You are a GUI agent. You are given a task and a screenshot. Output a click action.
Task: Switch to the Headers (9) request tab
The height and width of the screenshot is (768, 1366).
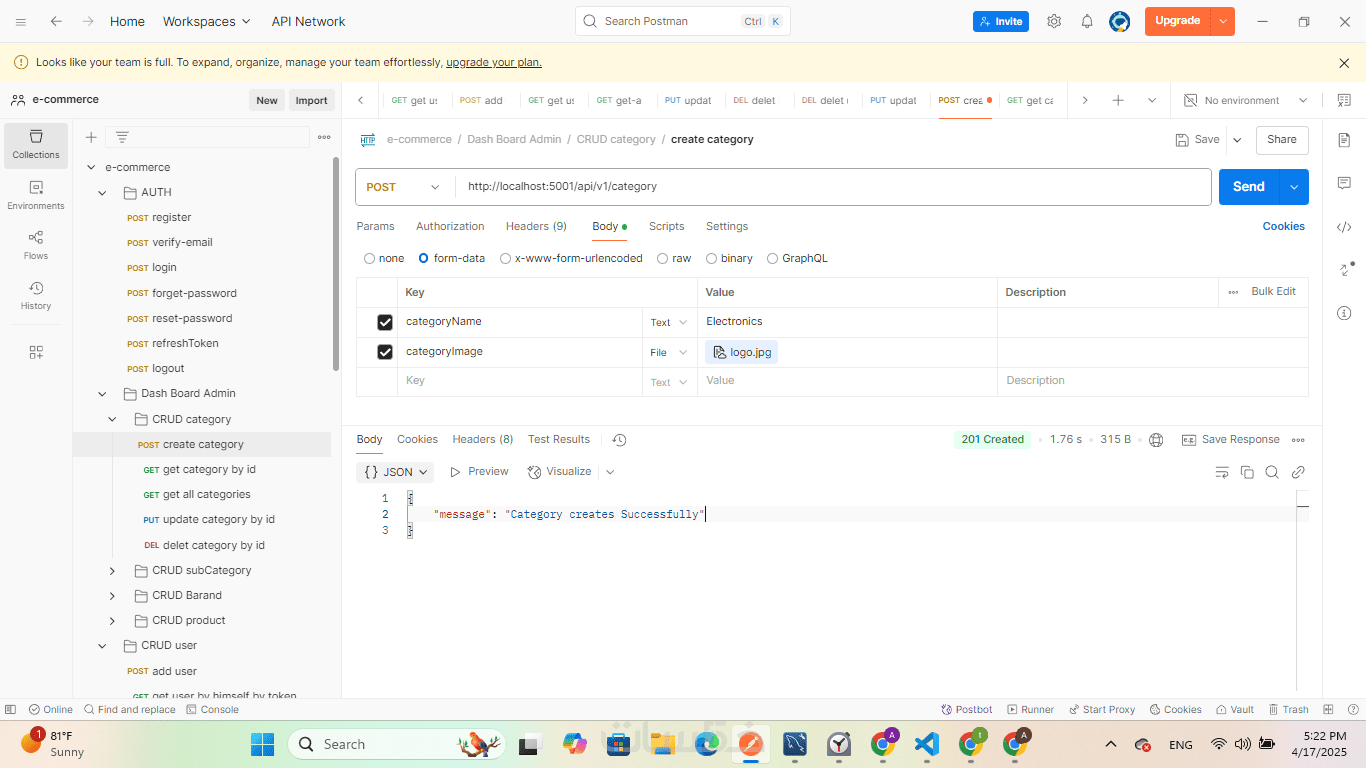click(536, 227)
